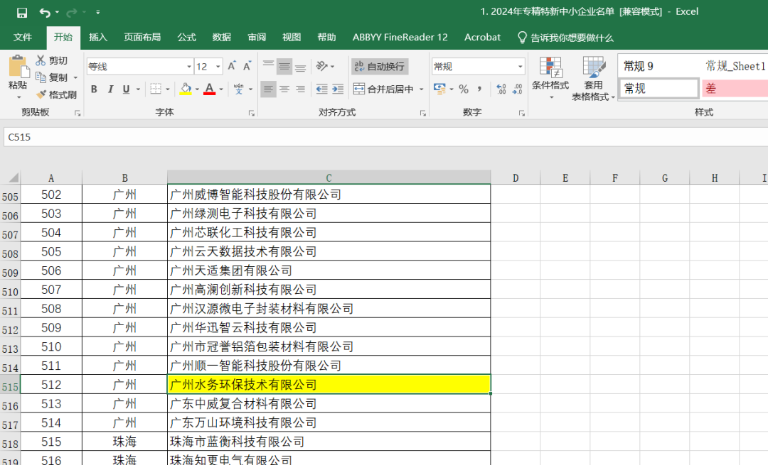Image resolution: width=768 pixels, height=465 pixels.
Task: Switch to the ABBYY FineReader 12 tab
Action: click(400, 37)
